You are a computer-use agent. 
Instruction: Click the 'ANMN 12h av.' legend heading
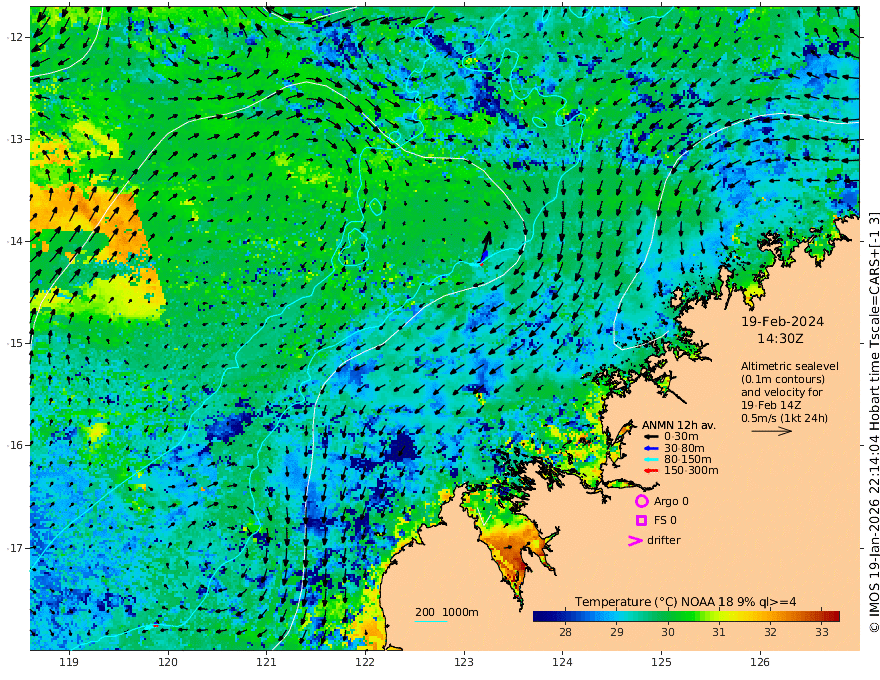coord(679,425)
